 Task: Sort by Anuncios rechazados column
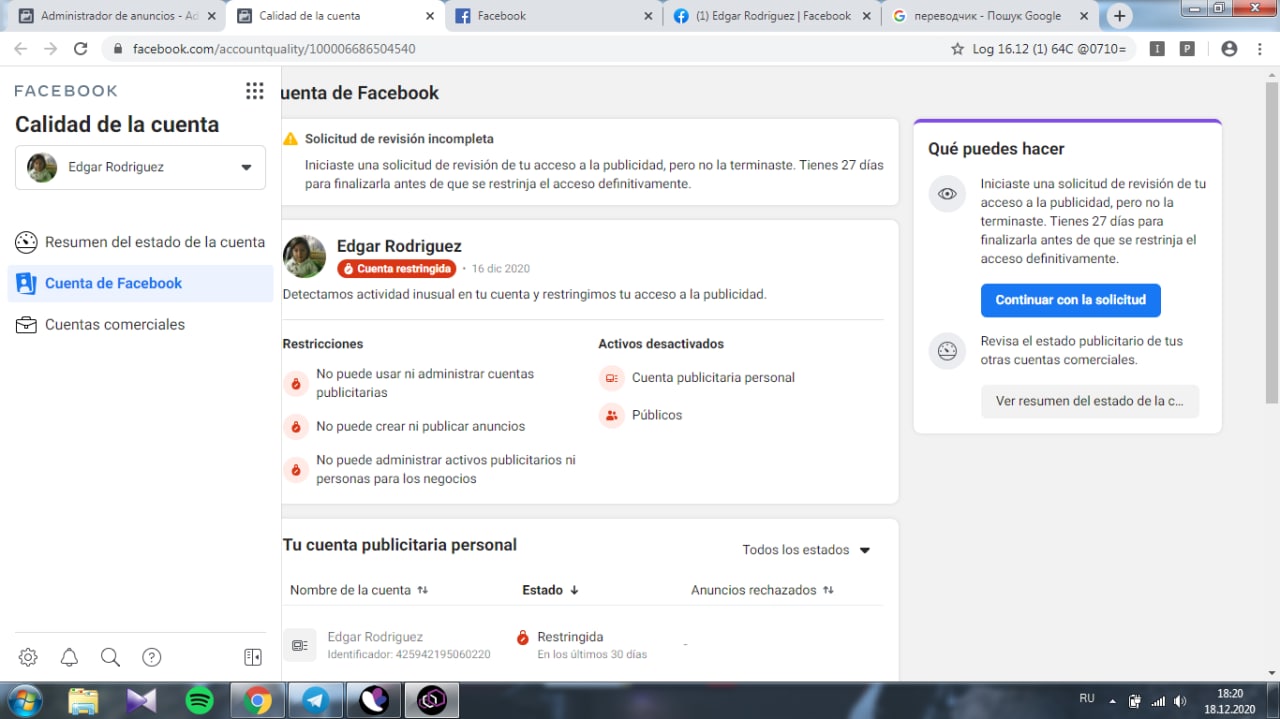click(762, 590)
